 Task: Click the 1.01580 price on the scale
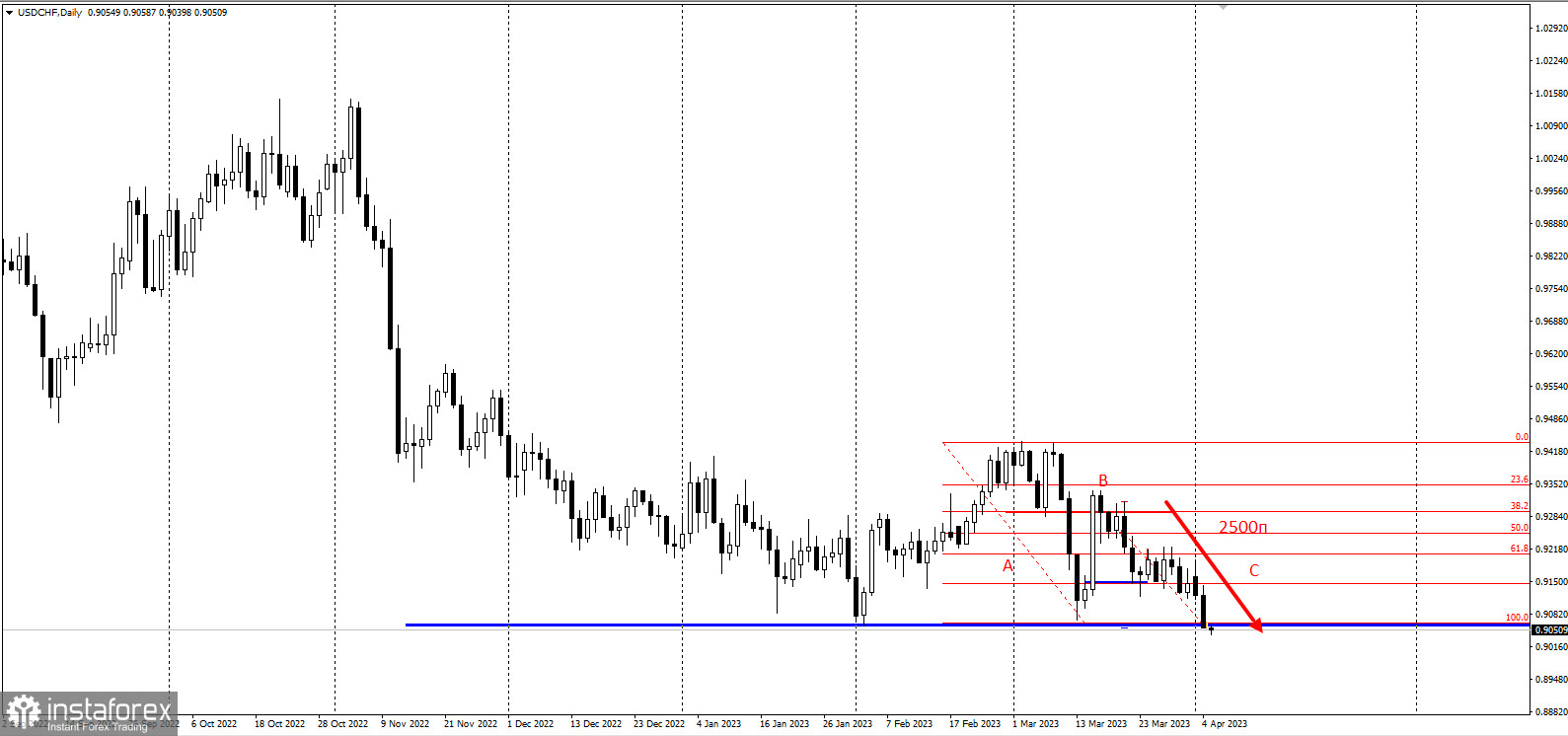tap(1551, 94)
